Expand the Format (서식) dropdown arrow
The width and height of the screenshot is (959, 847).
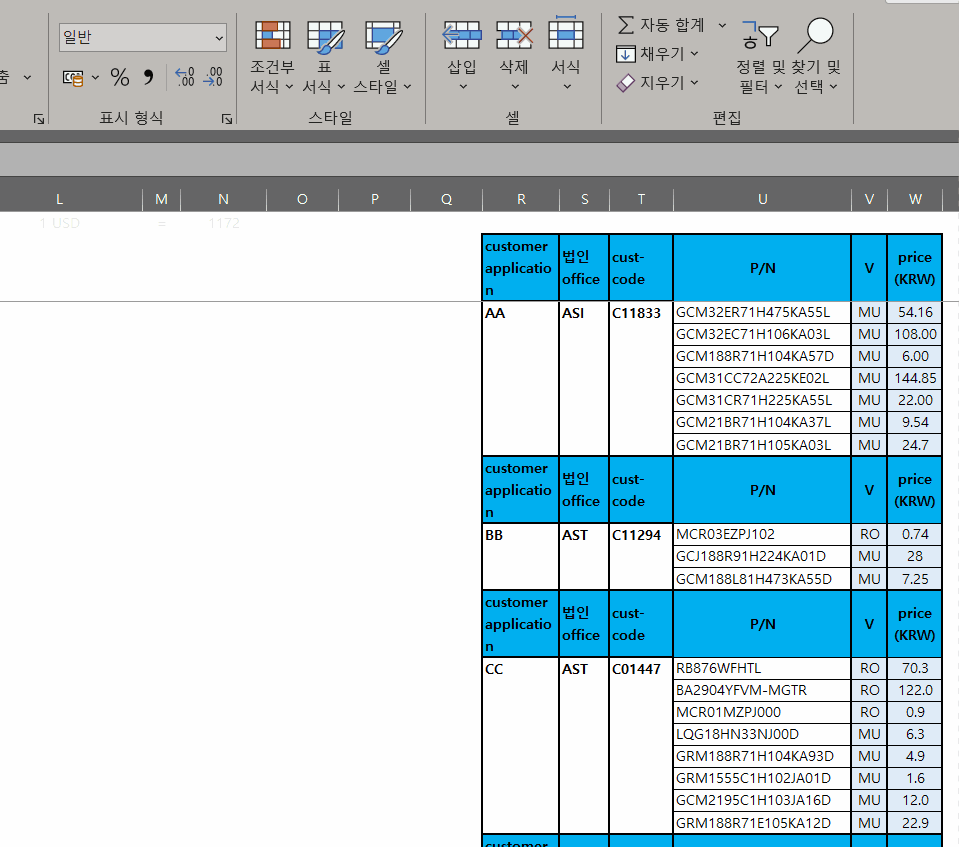(x=567, y=87)
